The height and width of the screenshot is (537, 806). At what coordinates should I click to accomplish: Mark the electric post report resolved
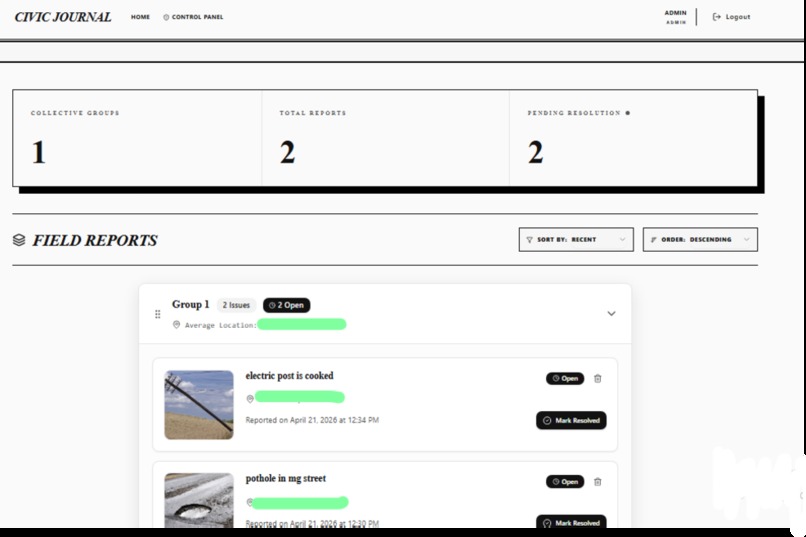point(571,420)
